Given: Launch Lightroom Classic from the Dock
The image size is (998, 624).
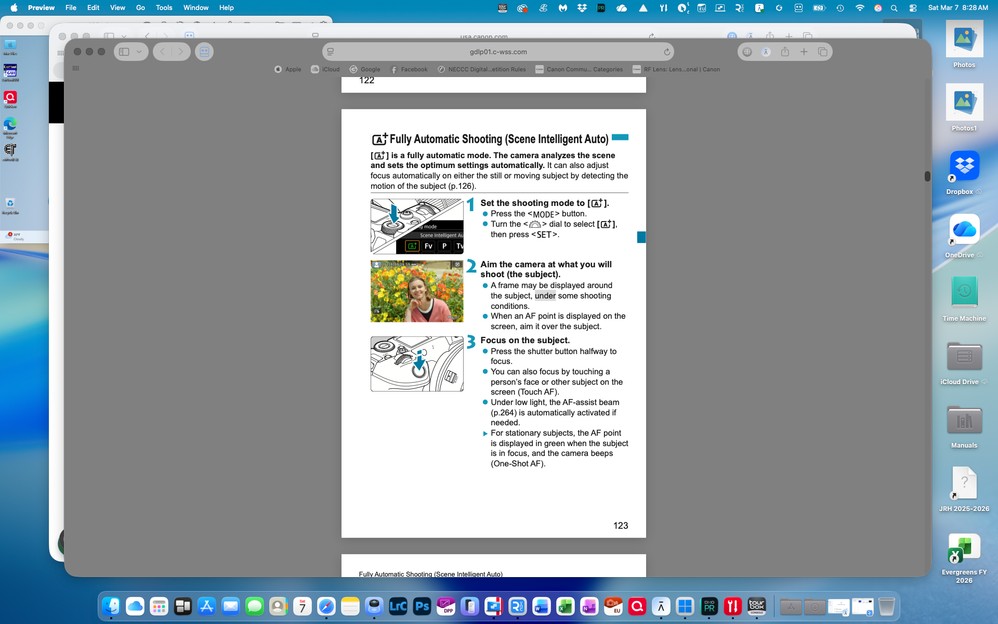Looking at the screenshot, I should point(398,606).
